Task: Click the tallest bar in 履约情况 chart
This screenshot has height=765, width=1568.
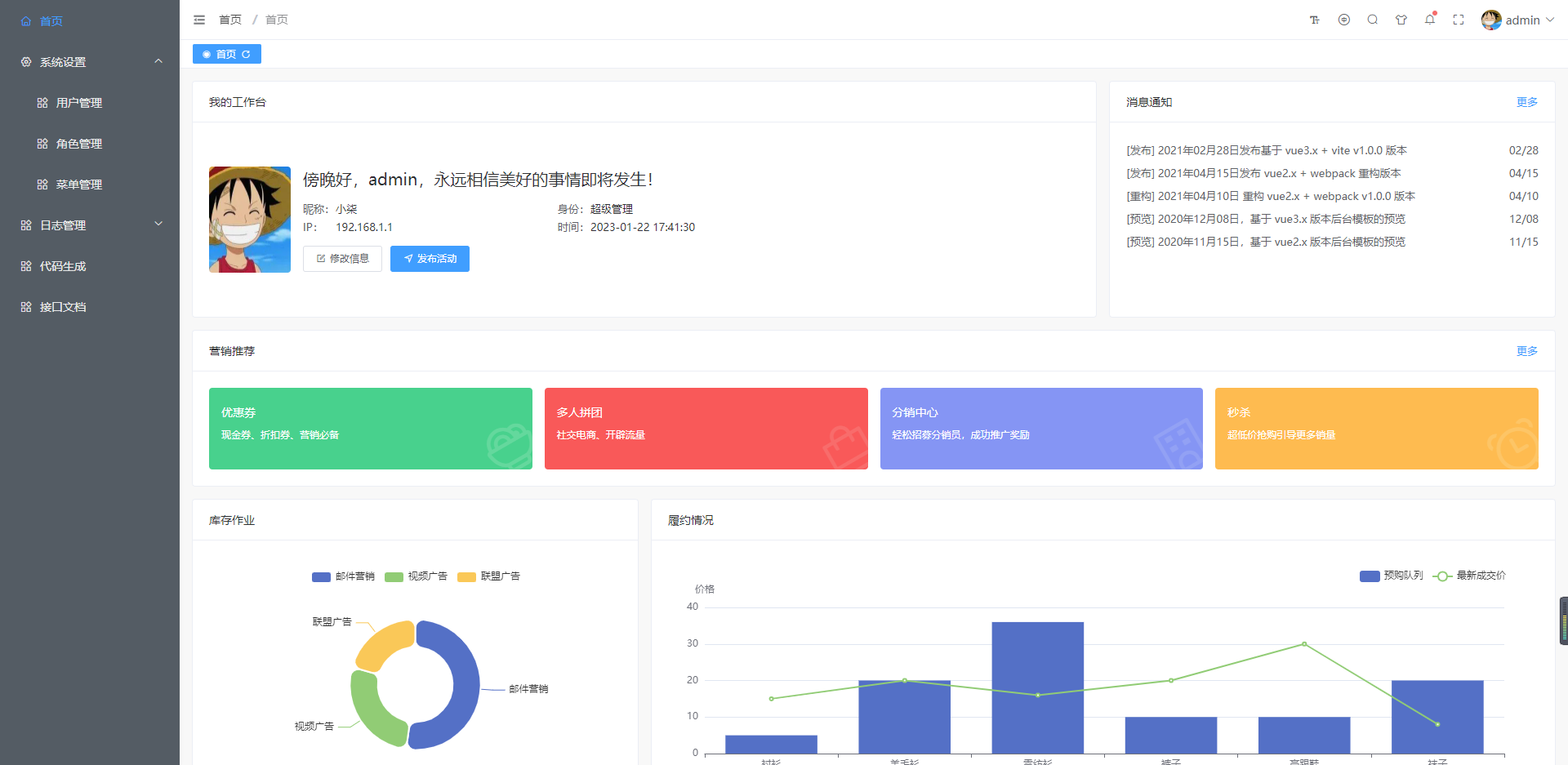Action: (1038, 687)
